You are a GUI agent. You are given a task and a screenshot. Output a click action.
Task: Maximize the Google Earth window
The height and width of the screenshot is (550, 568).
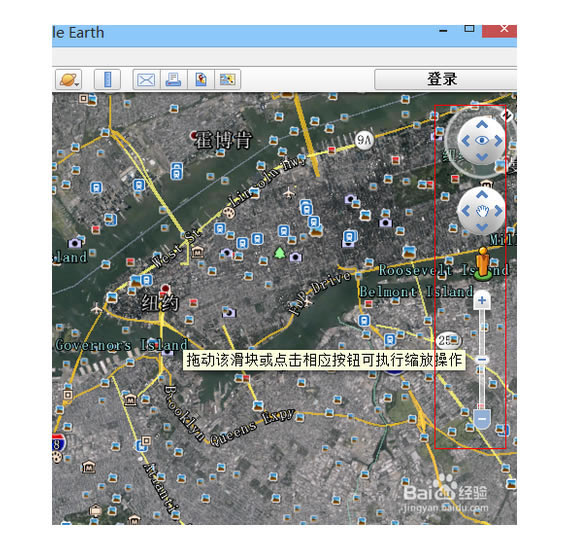pos(469,29)
